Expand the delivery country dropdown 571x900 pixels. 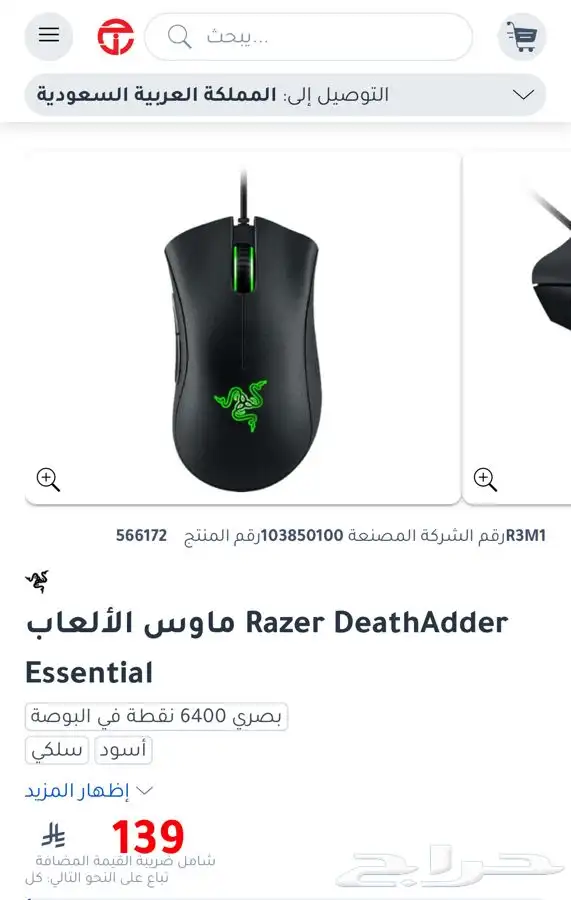pos(285,95)
